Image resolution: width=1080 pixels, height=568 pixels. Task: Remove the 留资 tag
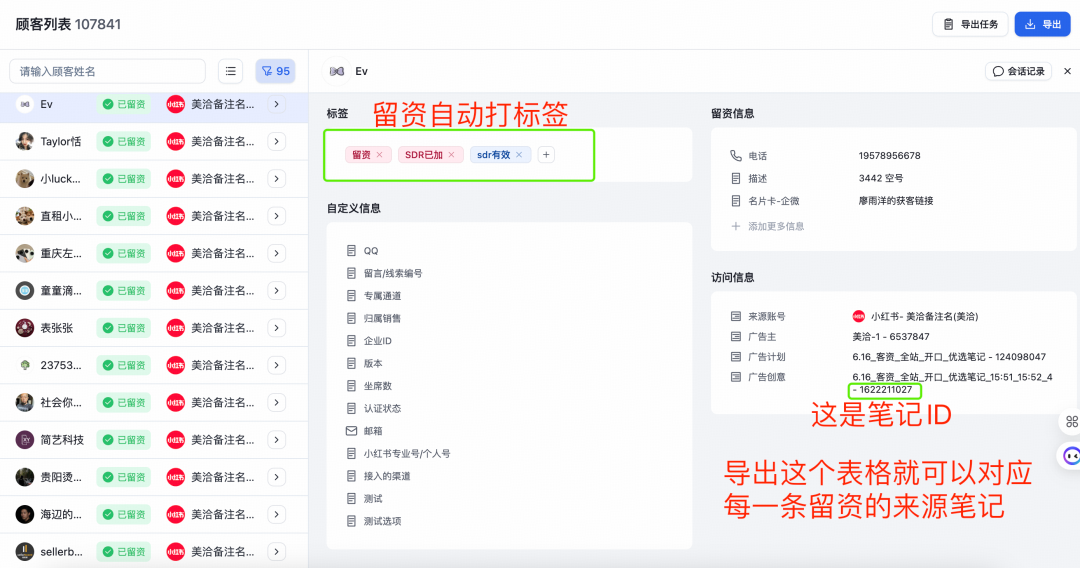pyautogui.click(x=380, y=155)
